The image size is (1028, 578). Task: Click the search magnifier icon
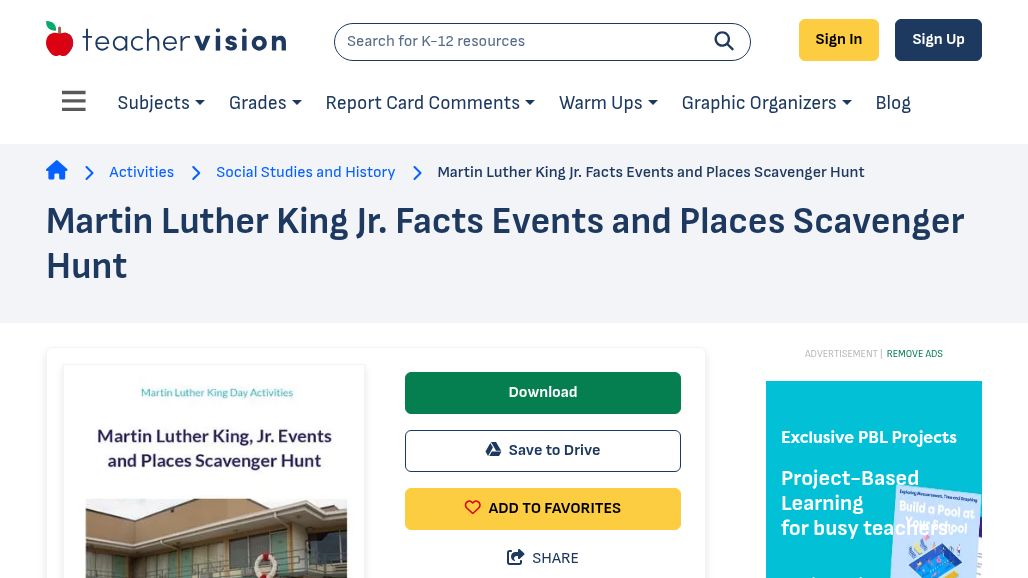(724, 41)
